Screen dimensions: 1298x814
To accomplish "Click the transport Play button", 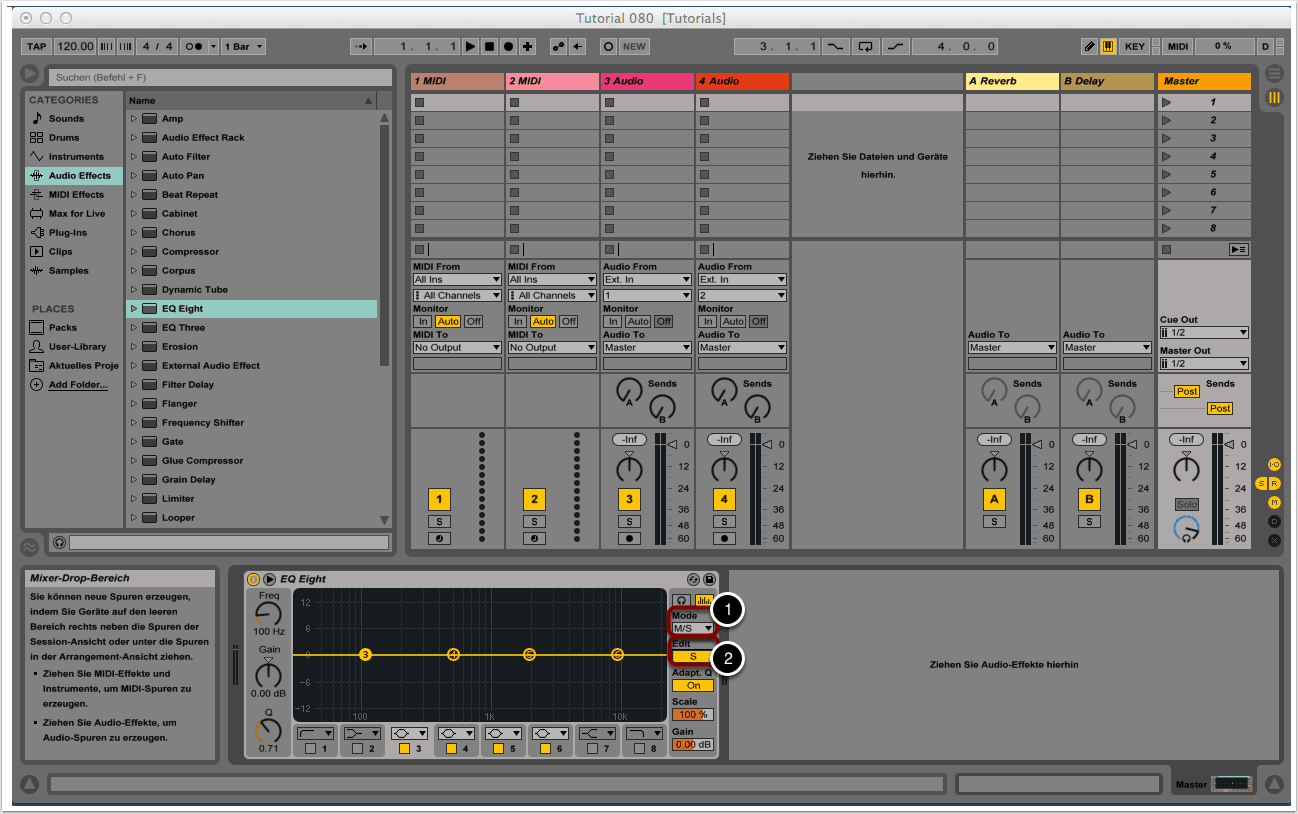I will pos(471,46).
